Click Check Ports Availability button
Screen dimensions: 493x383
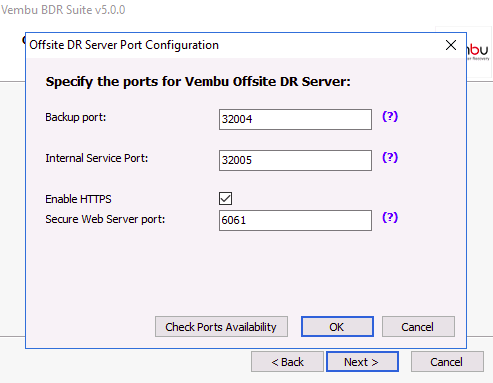coord(221,327)
